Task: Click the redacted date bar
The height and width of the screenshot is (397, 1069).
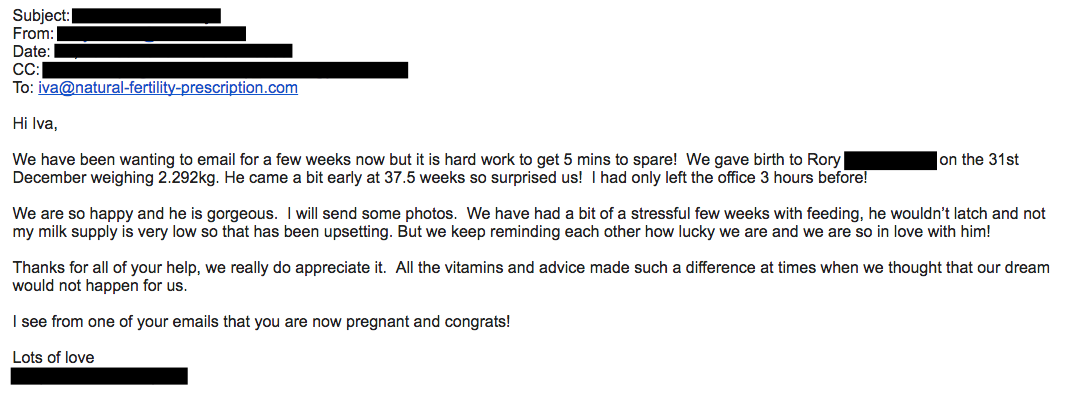Action: tap(173, 51)
